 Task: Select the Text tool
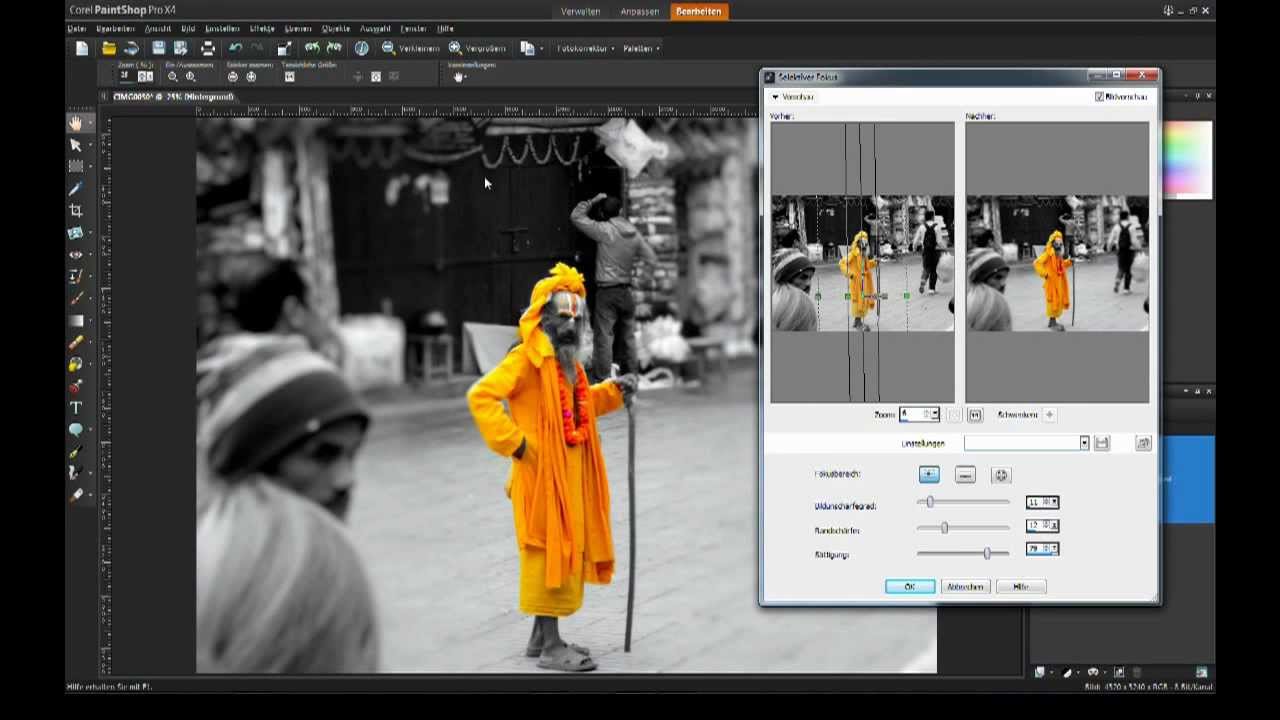[x=75, y=408]
